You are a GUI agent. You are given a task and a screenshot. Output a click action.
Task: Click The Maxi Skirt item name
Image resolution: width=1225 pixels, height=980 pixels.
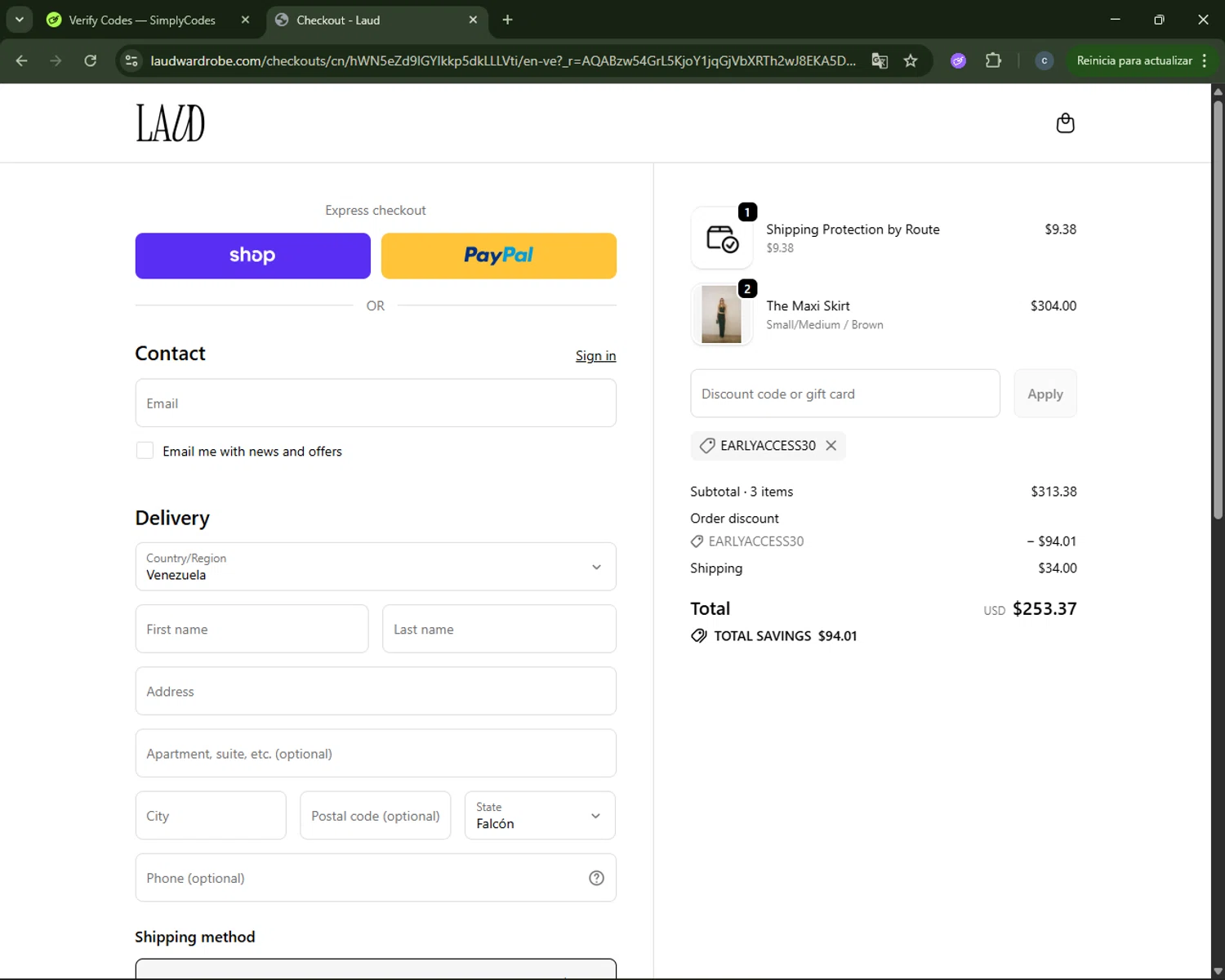click(x=808, y=306)
